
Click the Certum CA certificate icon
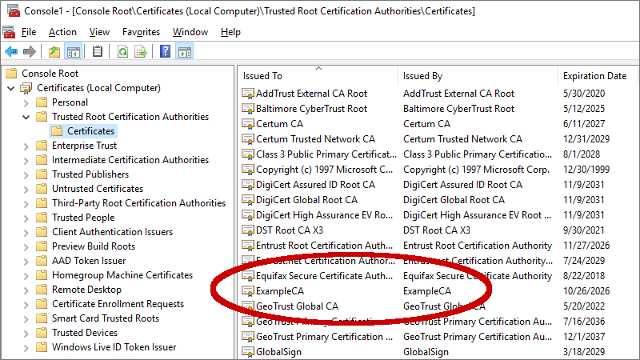click(x=248, y=124)
